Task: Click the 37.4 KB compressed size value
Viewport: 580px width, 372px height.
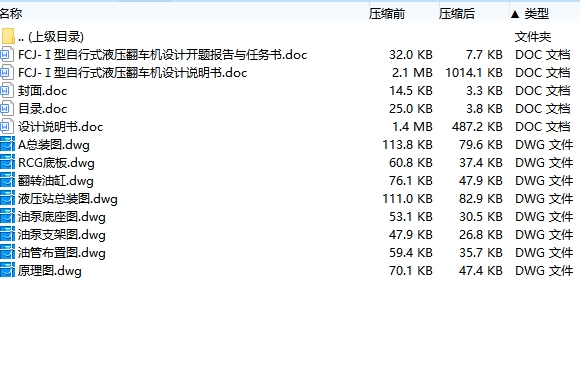Action: click(481, 163)
